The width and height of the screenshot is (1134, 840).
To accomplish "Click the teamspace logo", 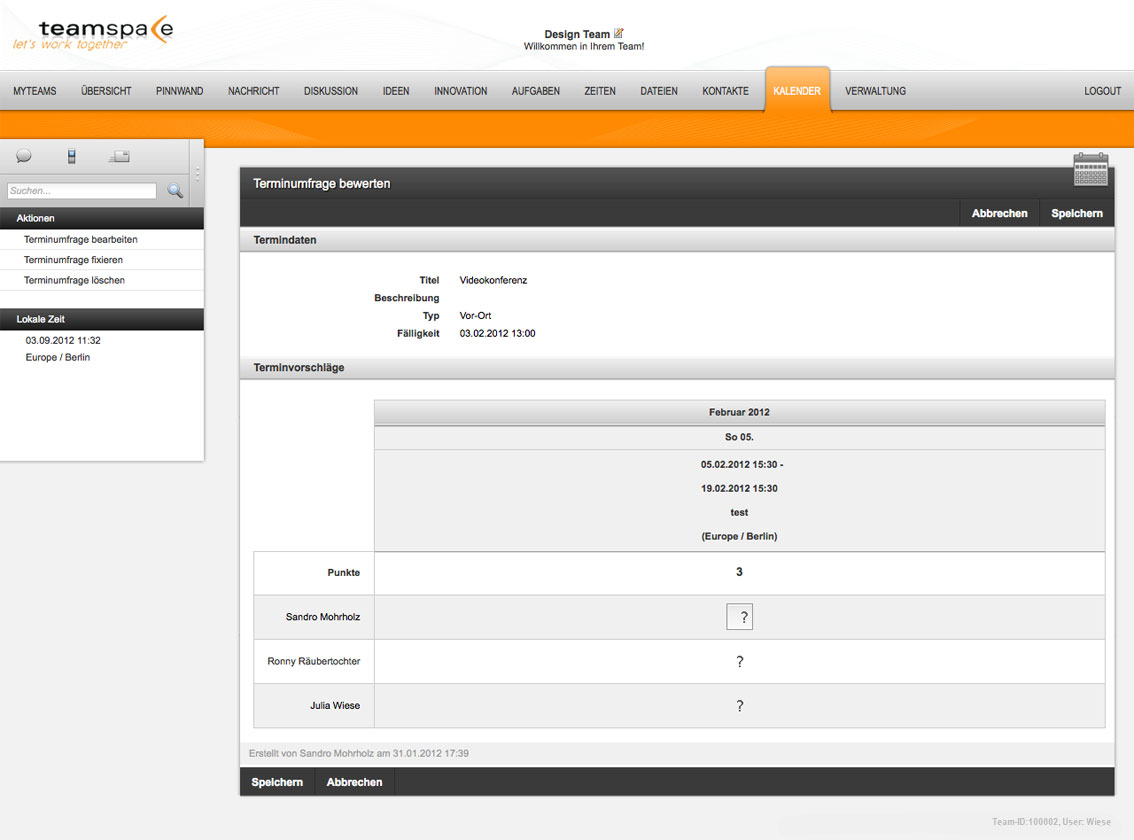I will pyautogui.click(x=93, y=33).
